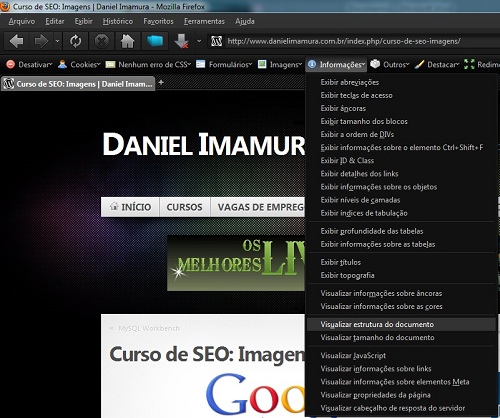
Task: Reload the page with the refresh icon
Action: 76,41
